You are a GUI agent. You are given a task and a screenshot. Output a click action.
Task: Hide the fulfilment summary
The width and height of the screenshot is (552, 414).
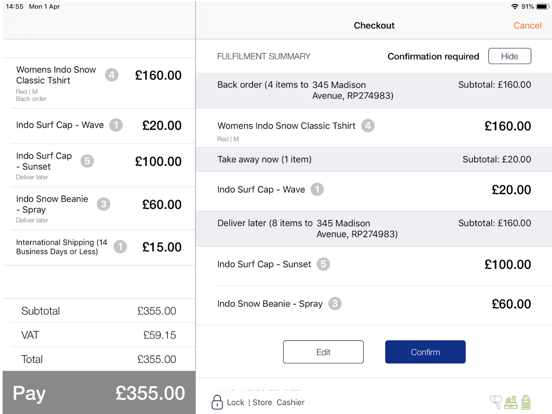click(x=509, y=56)
